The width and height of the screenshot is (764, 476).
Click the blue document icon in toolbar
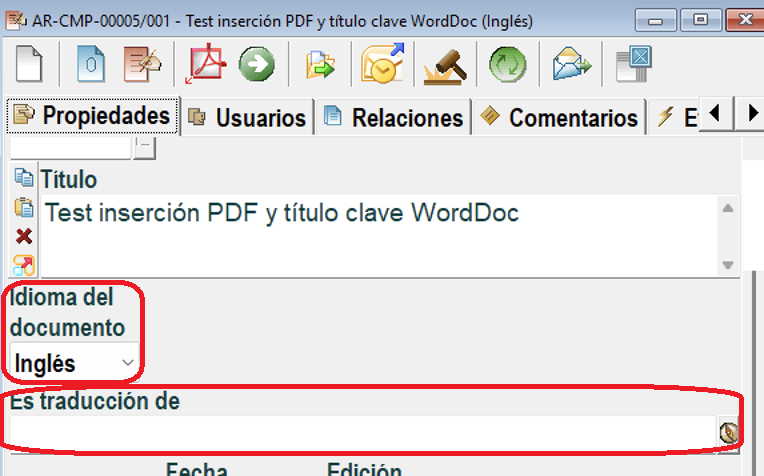click(x=91, y=65)
